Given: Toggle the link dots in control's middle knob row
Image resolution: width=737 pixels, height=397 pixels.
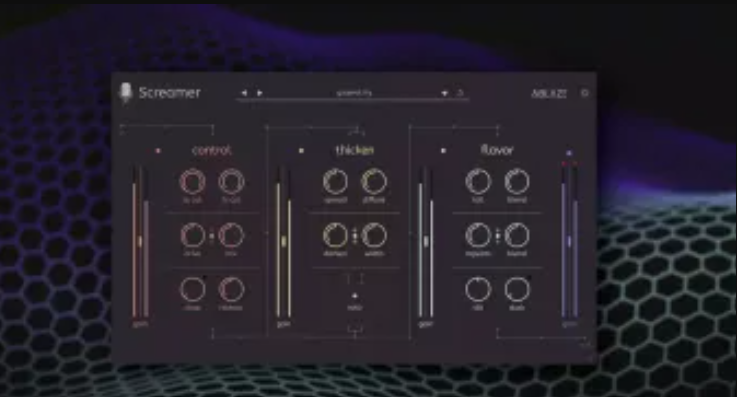Looking at the screenshot, I should pyautogui.click(x=212, y=236).
